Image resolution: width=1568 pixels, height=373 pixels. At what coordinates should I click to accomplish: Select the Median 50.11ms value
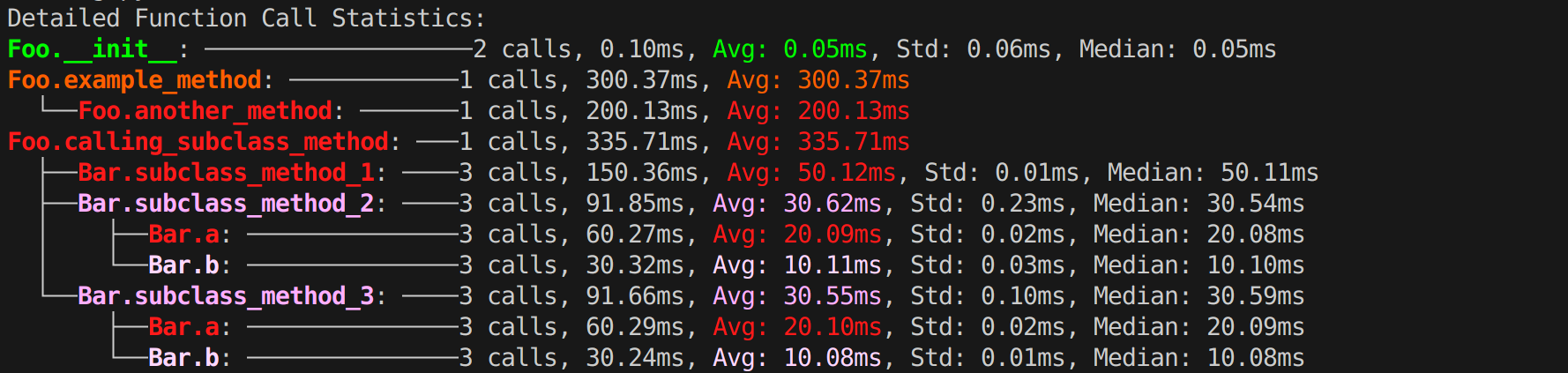click(x=1270, y=173)
